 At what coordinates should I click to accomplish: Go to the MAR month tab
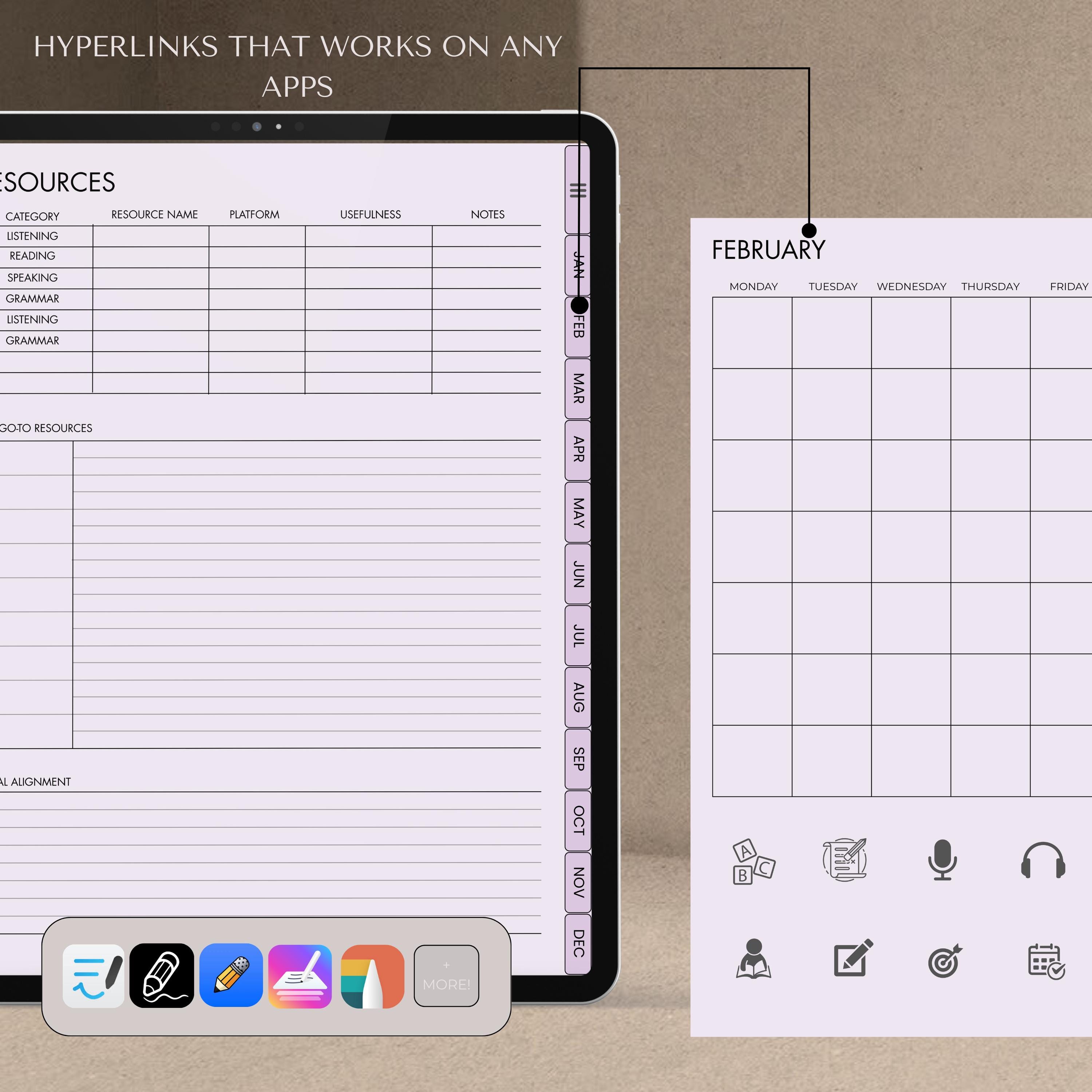[x=578, y=388]
